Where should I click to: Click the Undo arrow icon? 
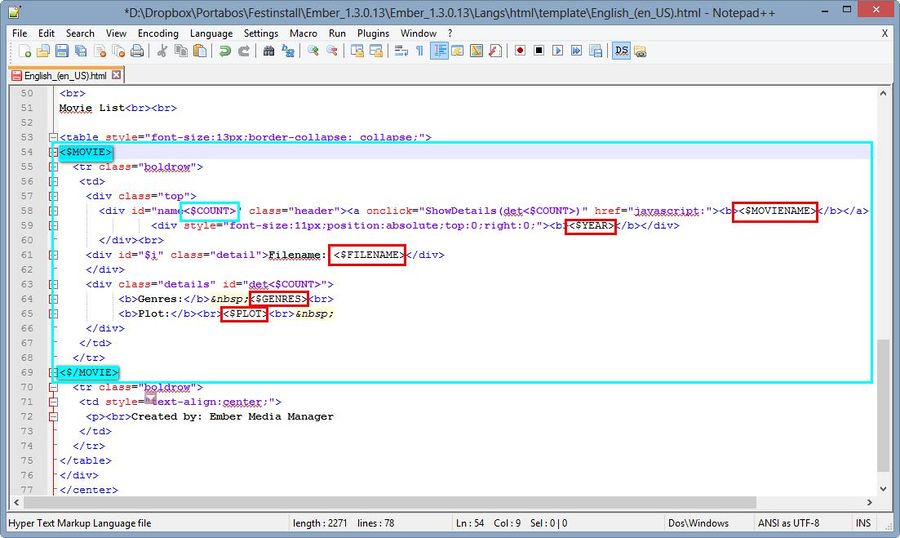coord(225,51)
